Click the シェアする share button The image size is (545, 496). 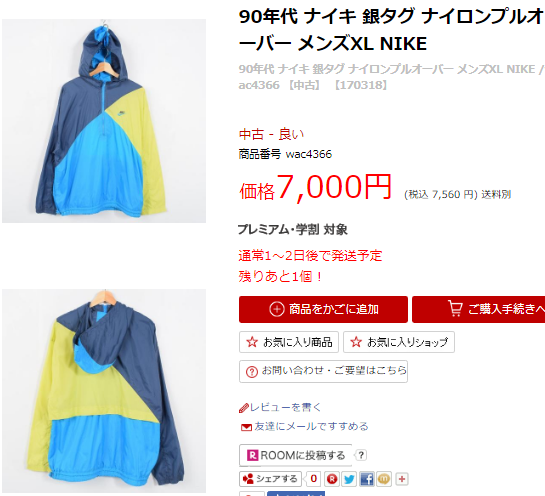tap(270, 479)
